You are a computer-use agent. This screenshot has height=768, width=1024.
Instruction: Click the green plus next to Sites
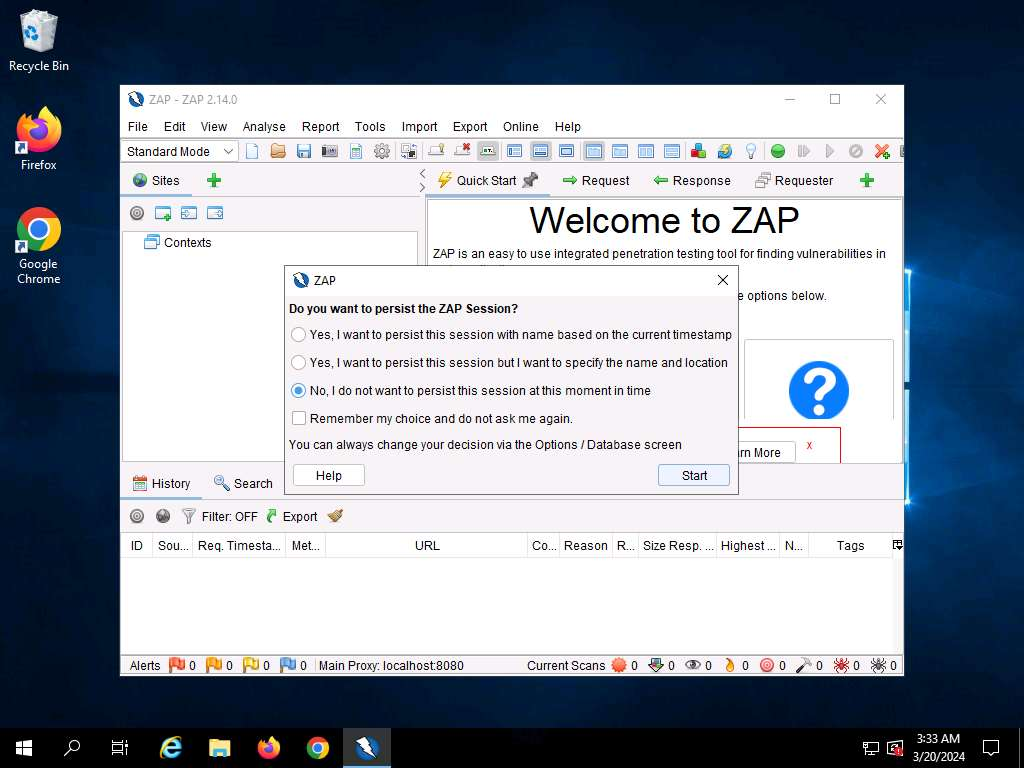tap(213, 180)
